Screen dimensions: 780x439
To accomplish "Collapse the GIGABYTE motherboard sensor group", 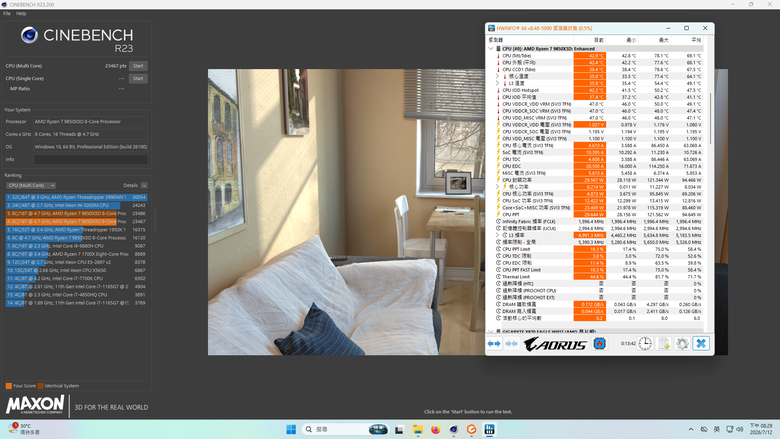I will [491, 331].
